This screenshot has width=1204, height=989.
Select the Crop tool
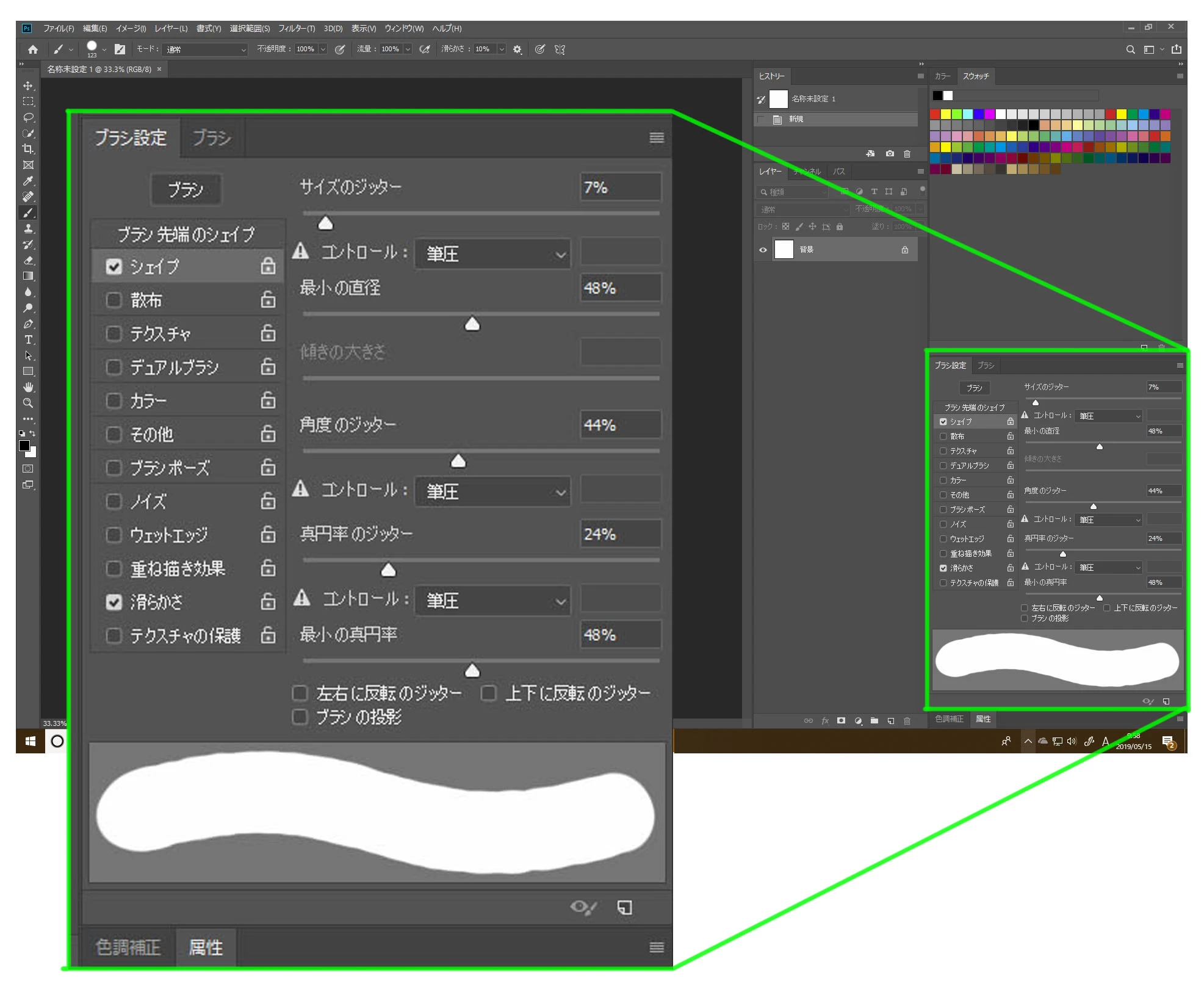28,149
